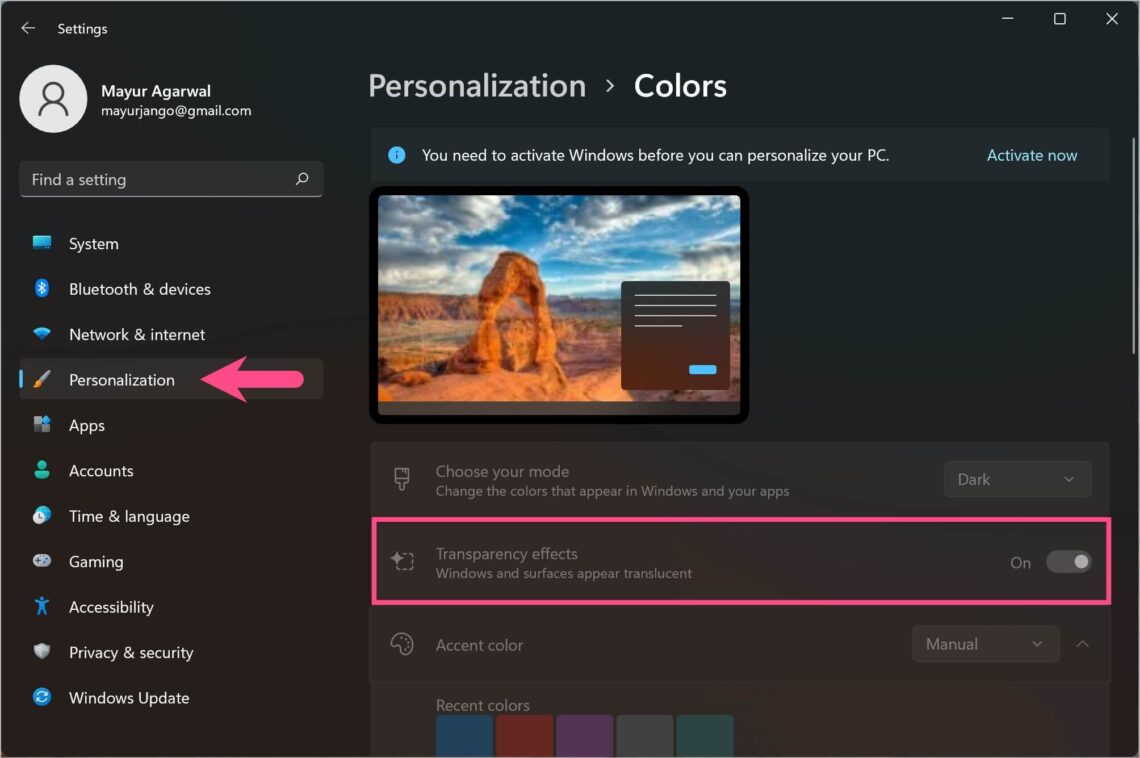This screenshot has height=758, width=1140.
Task: Select Personalization in the navigation pane
Action: point(122,380)
